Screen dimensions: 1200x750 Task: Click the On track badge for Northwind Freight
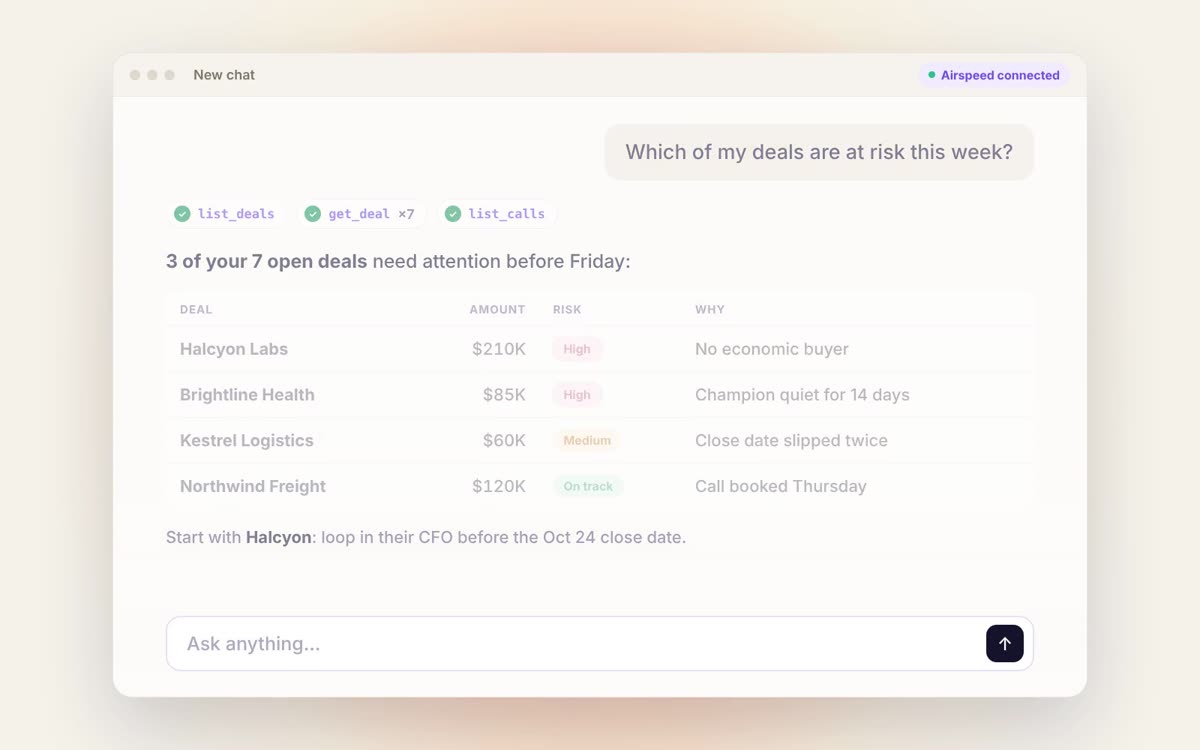tap(588, 487)
